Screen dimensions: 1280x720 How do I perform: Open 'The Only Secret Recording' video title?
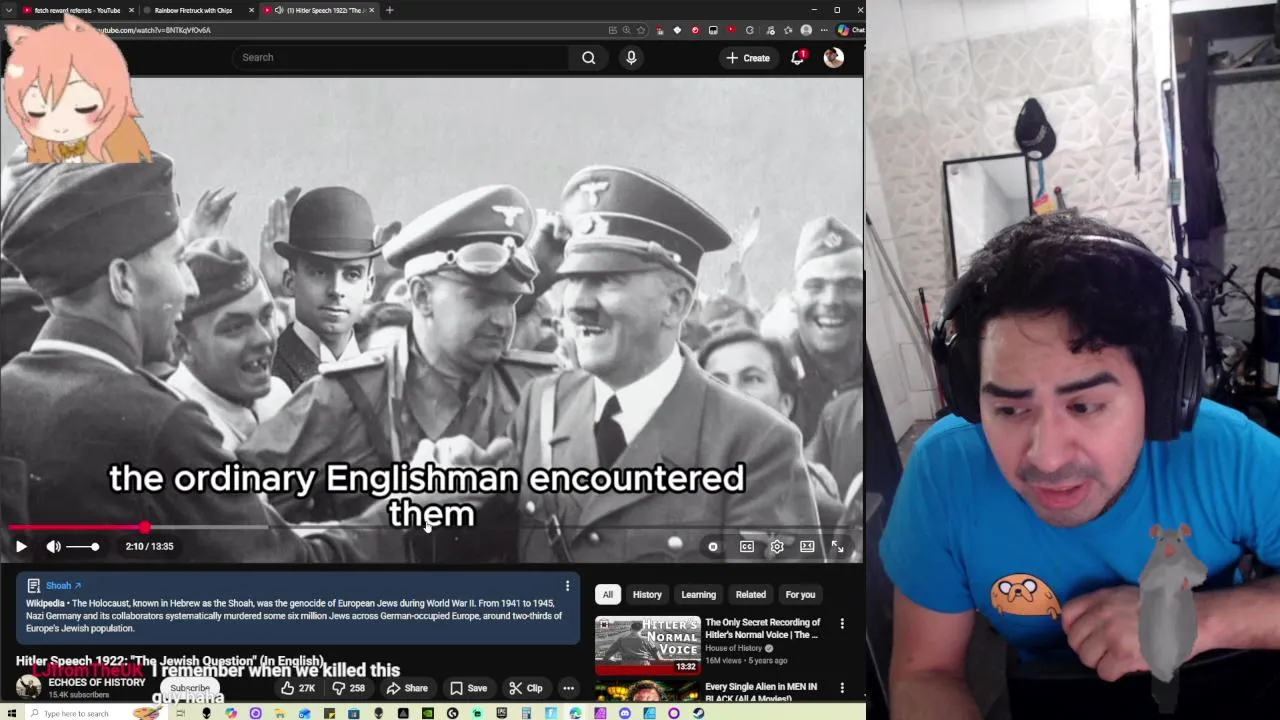[763, 628]
